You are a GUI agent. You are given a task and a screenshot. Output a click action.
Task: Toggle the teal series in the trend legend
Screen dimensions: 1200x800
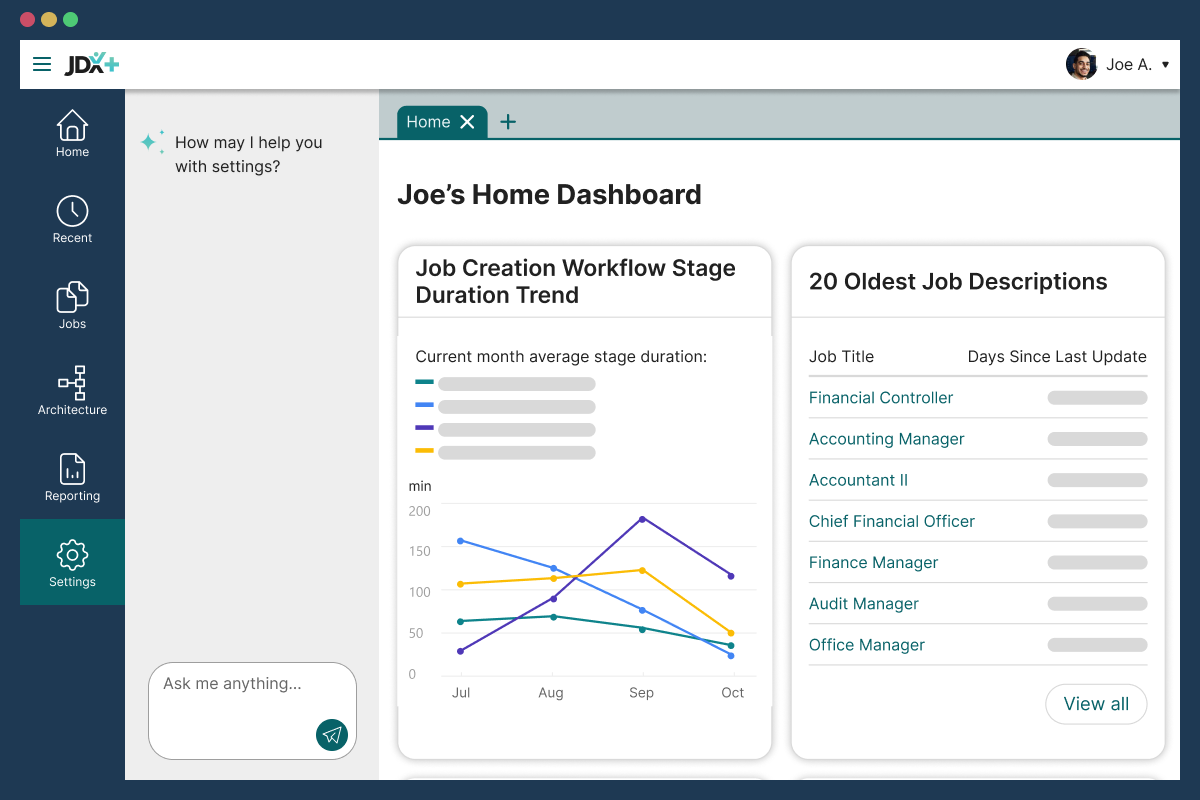click(424, 383)
